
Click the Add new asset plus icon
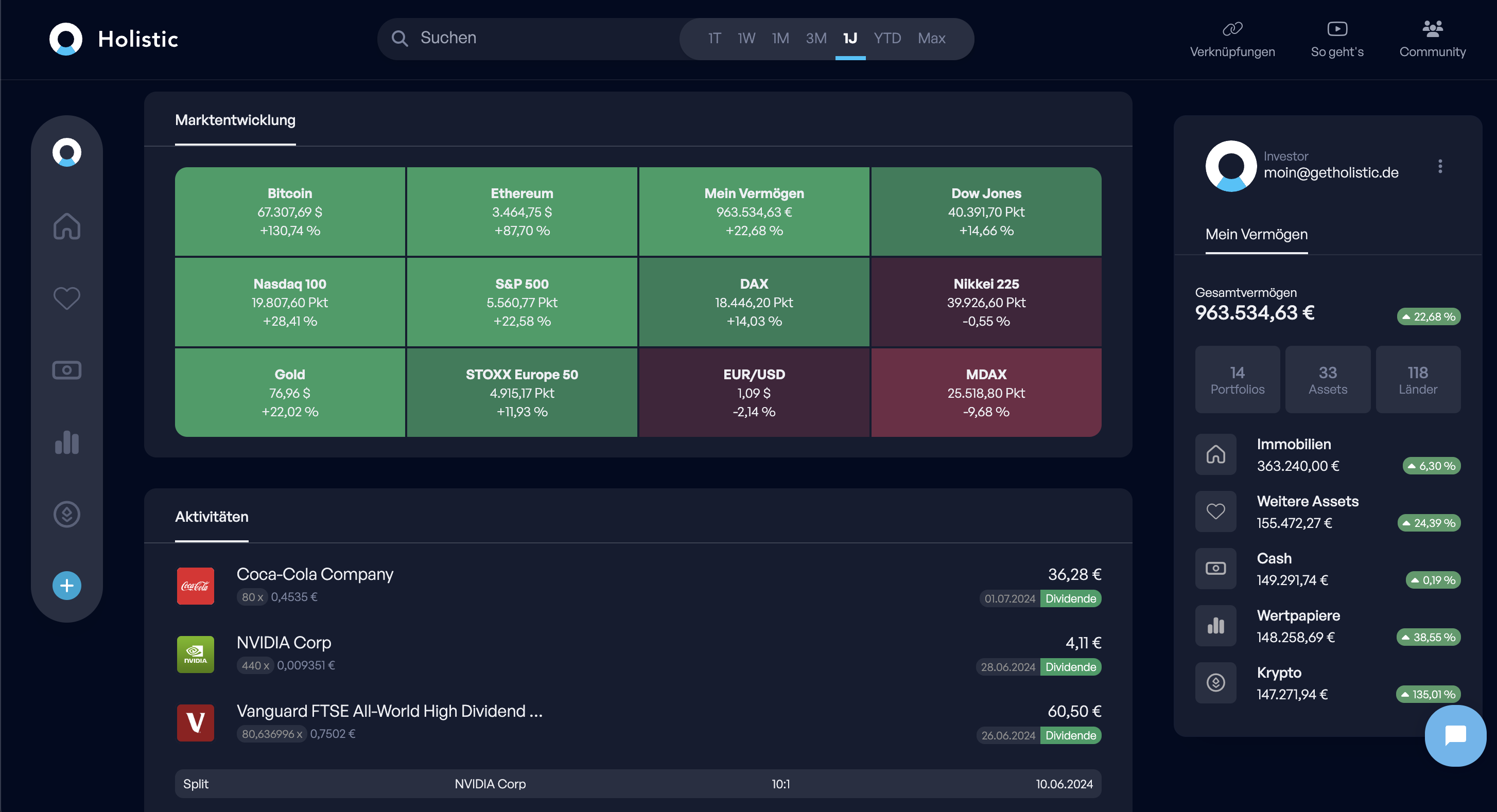[67, 585]
